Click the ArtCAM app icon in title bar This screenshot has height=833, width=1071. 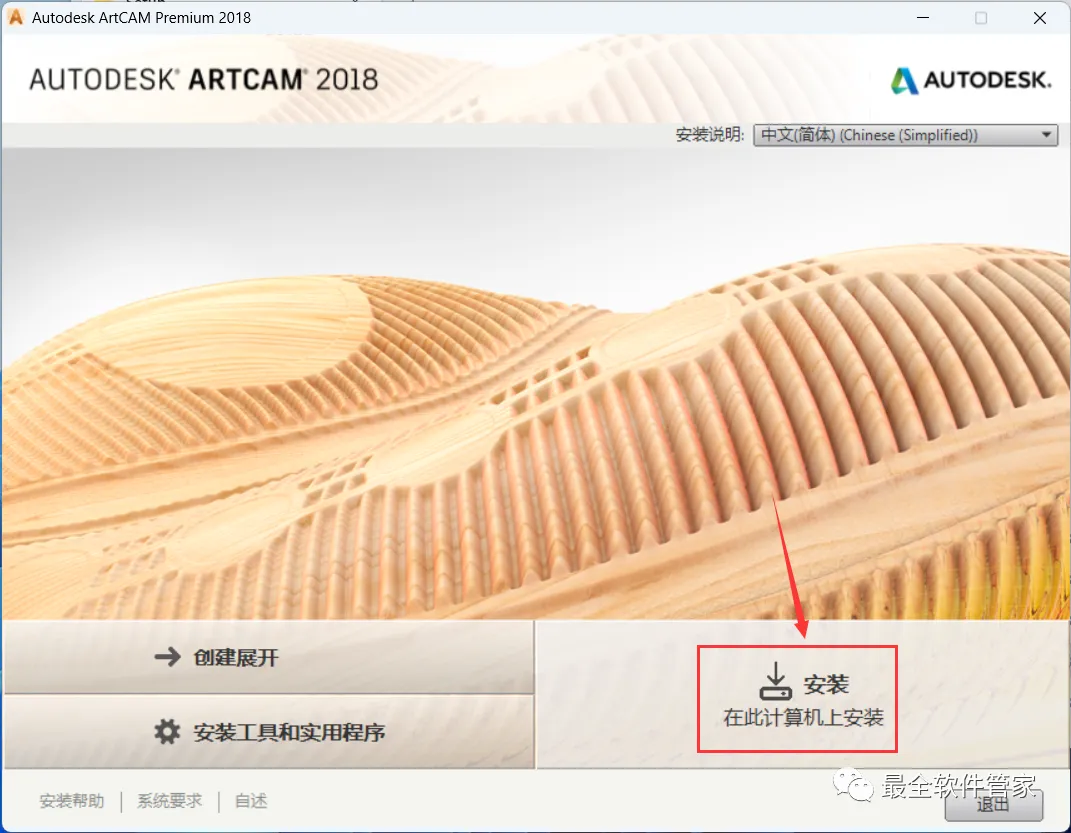tap(15, 17)
